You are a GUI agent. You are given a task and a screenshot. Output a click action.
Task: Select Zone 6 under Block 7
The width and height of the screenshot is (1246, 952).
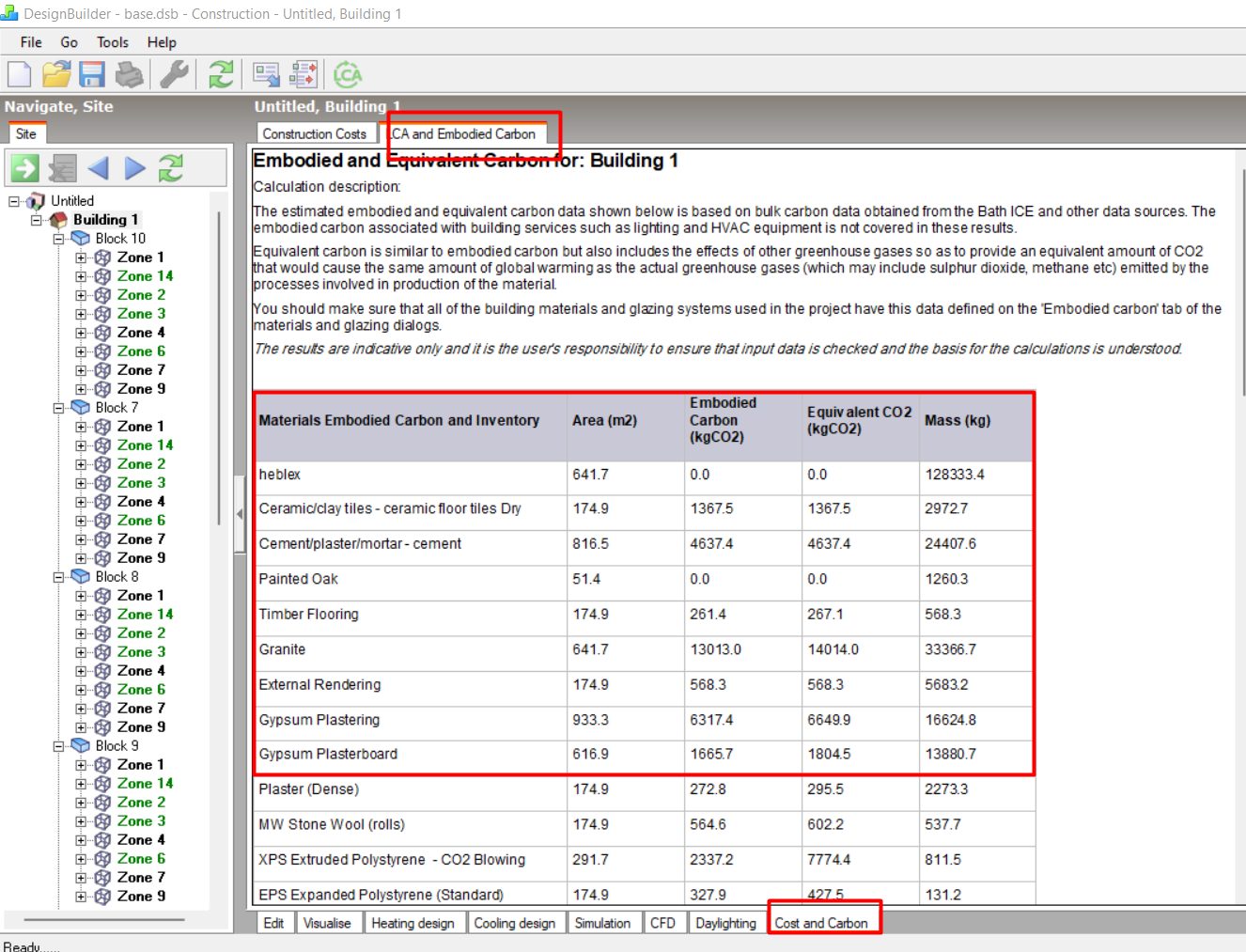pos(141,521)
